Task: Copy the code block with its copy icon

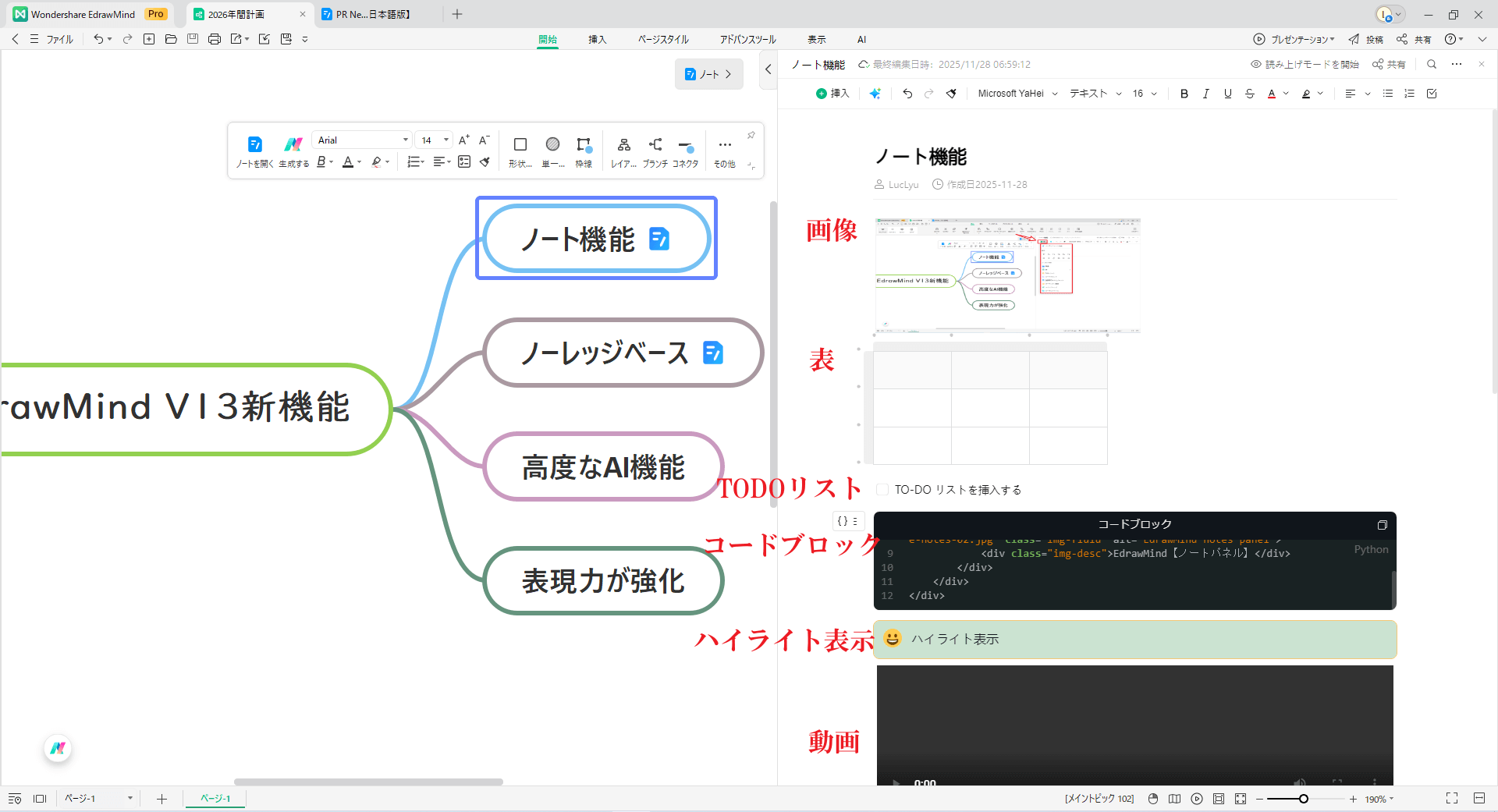Action: [1383, 525]
